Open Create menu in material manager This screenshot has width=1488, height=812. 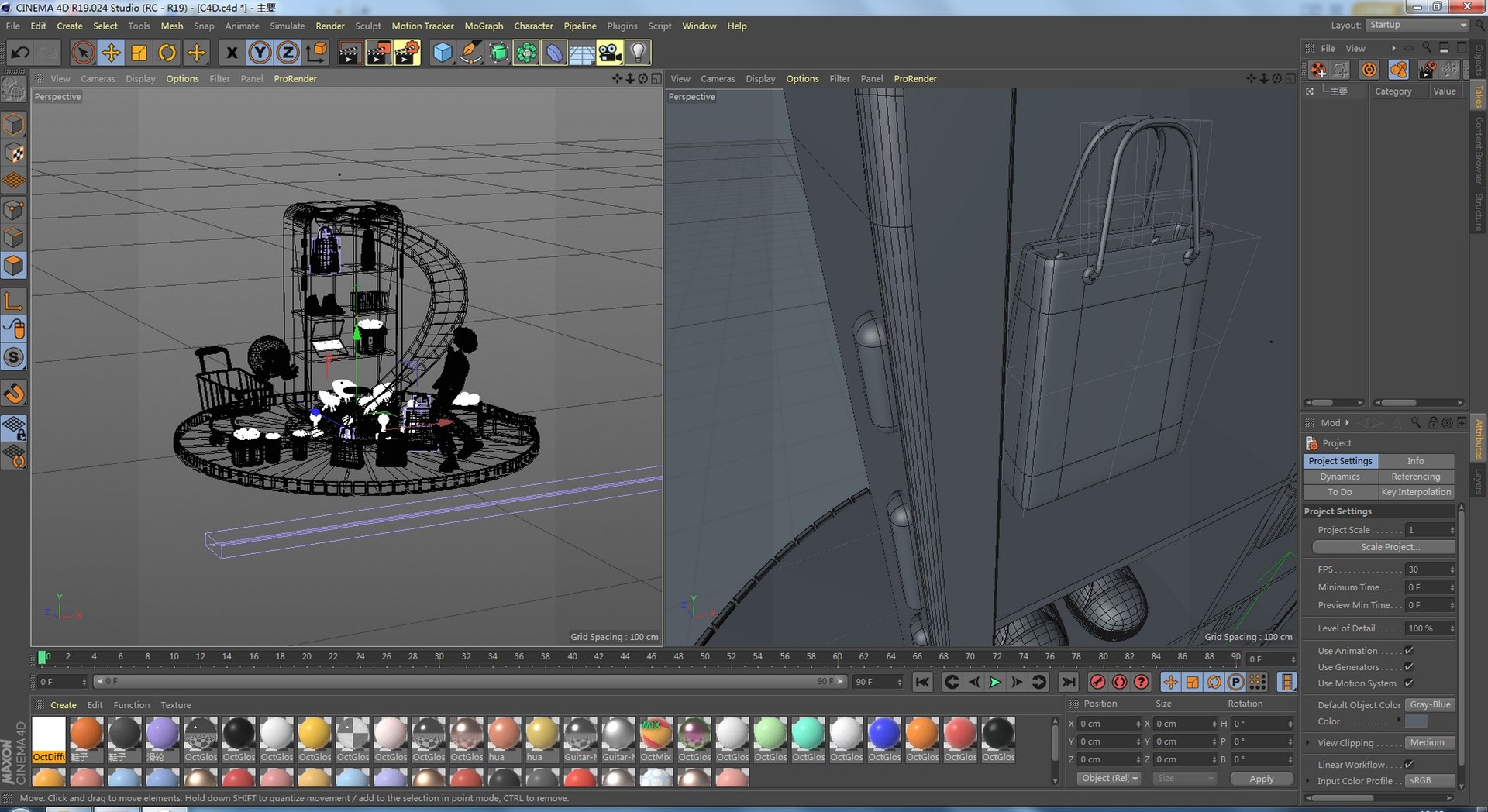(x=64, y=705)
